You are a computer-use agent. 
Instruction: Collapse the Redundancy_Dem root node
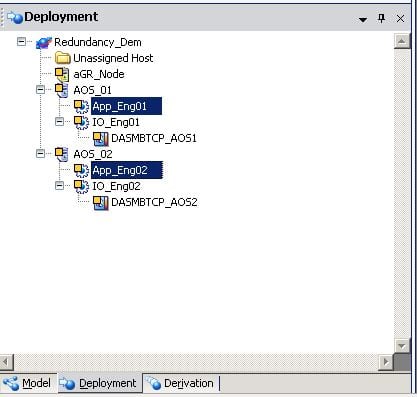21,42
